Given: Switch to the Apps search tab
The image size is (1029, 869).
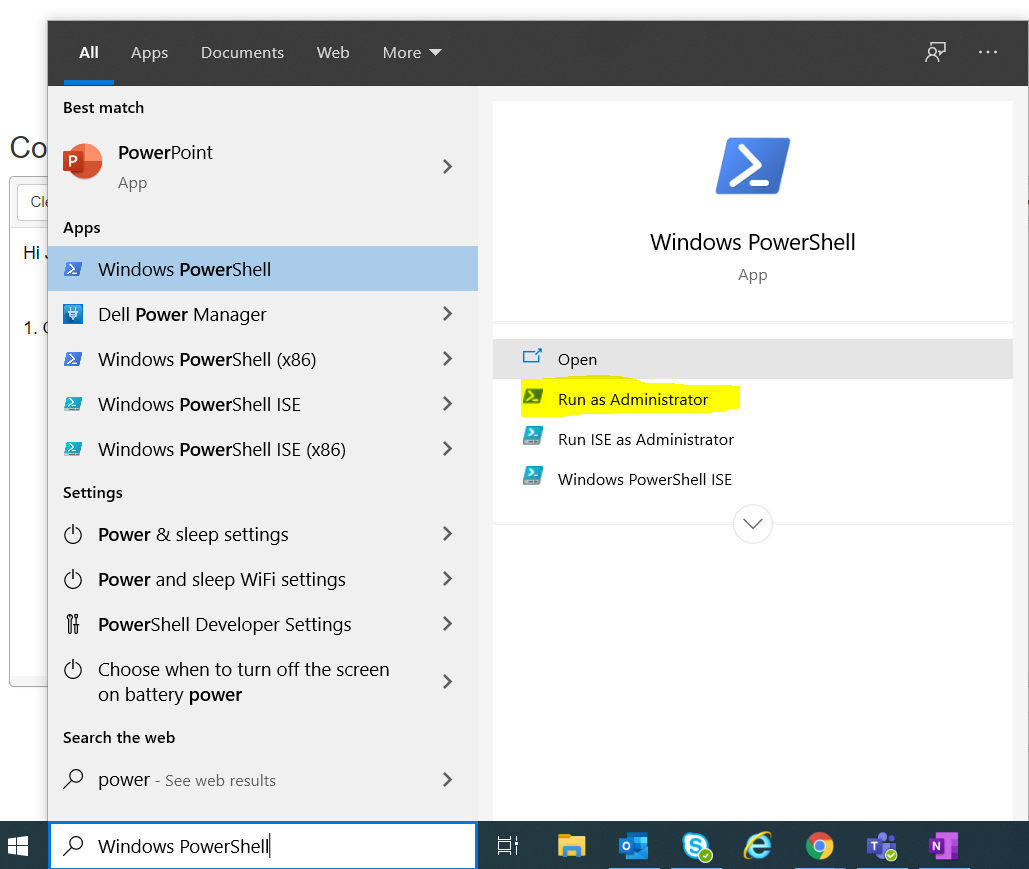Looking at the screenshot, I should (149, 53).
